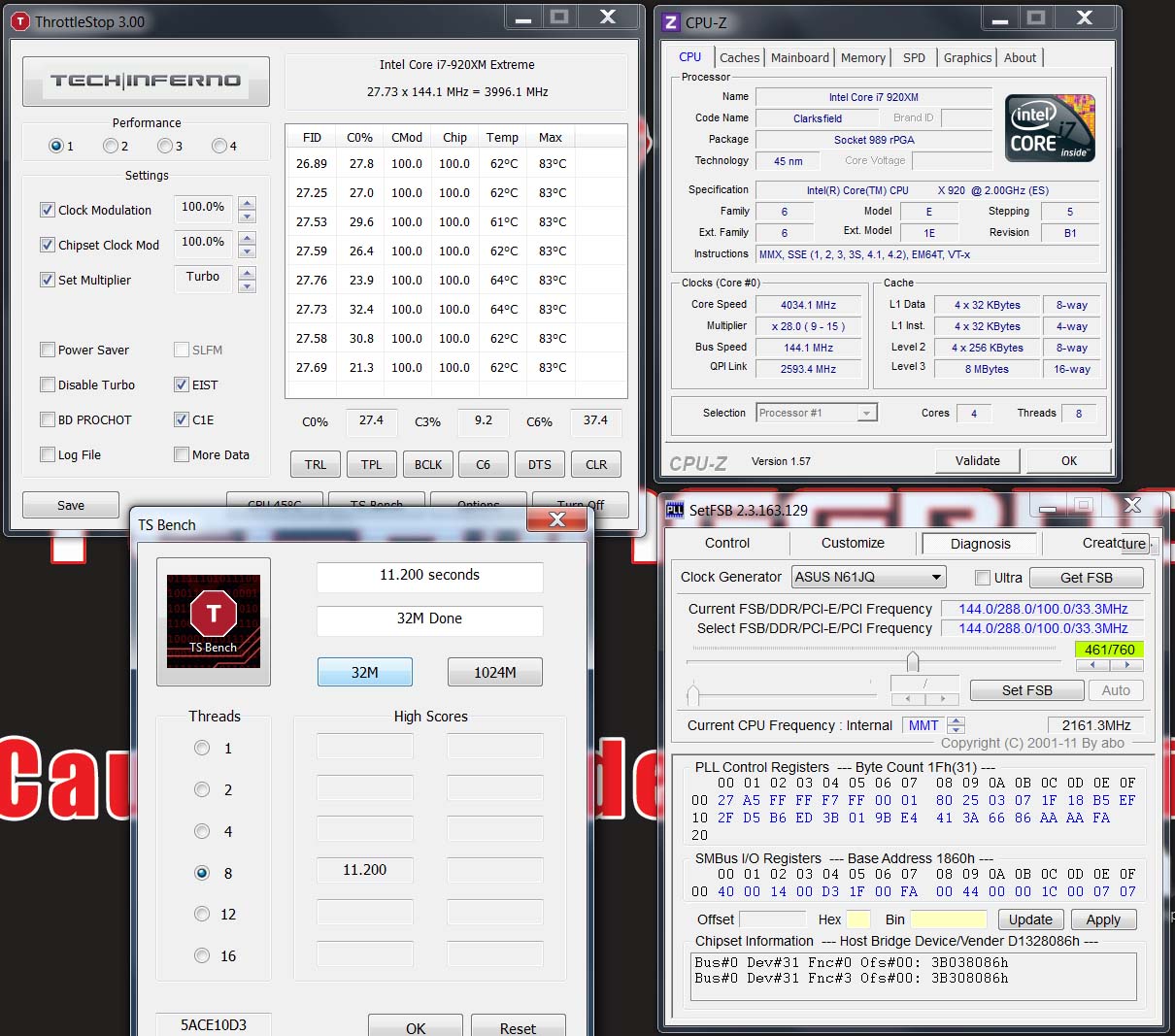Switch to the Caches tab in CPU-Z
Viewport: 1175px width, 1036px height.
[740, 58]
